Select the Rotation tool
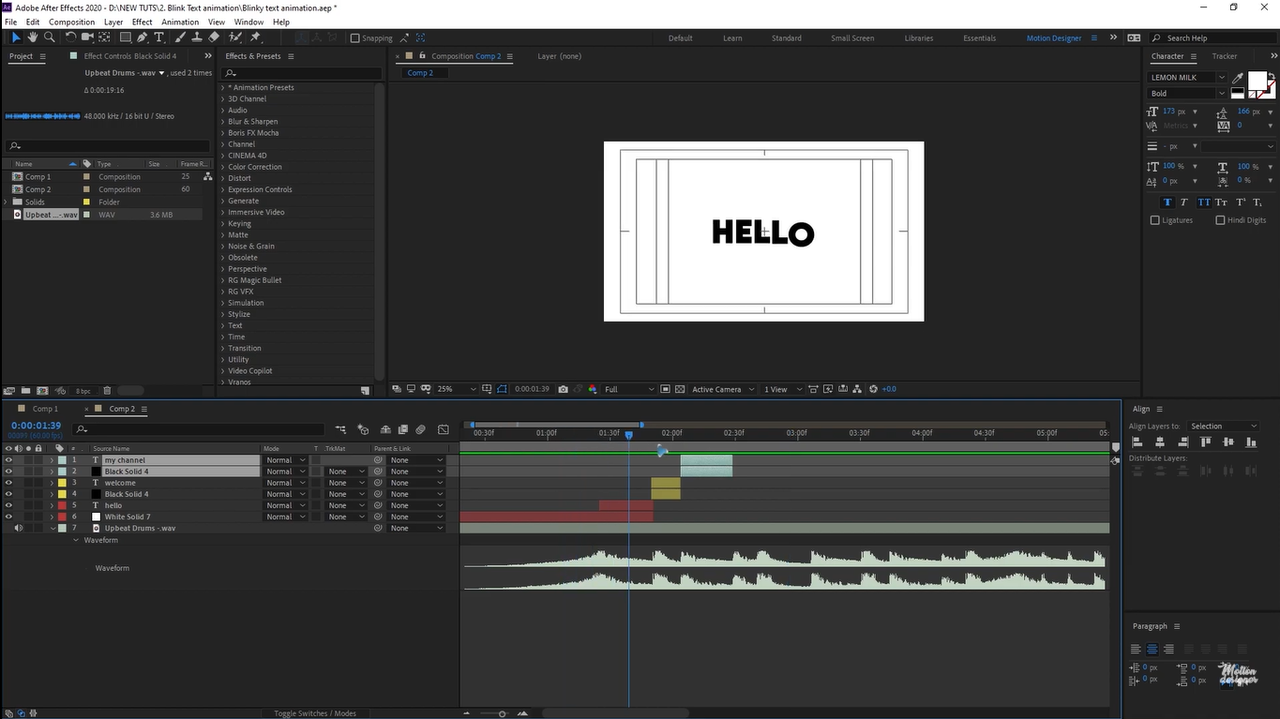Viewport: 1280px width, 719px height. (71, 37)
